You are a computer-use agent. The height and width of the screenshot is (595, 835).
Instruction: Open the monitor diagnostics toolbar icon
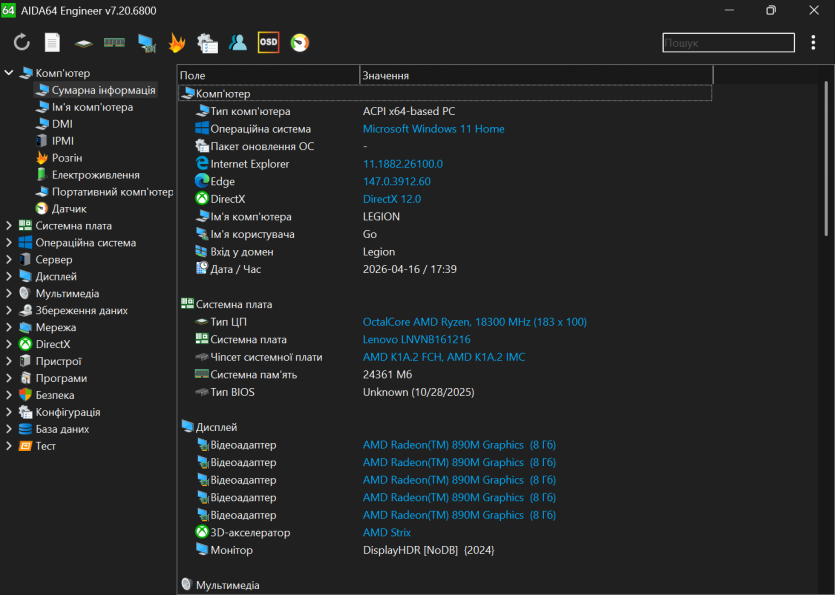point(146,42)
